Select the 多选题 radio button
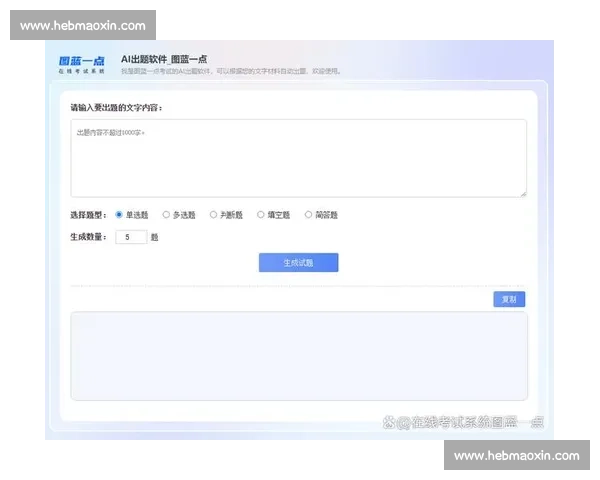Image resolution: width=600 pixels, height=480 pixels. tap(166, 215)
